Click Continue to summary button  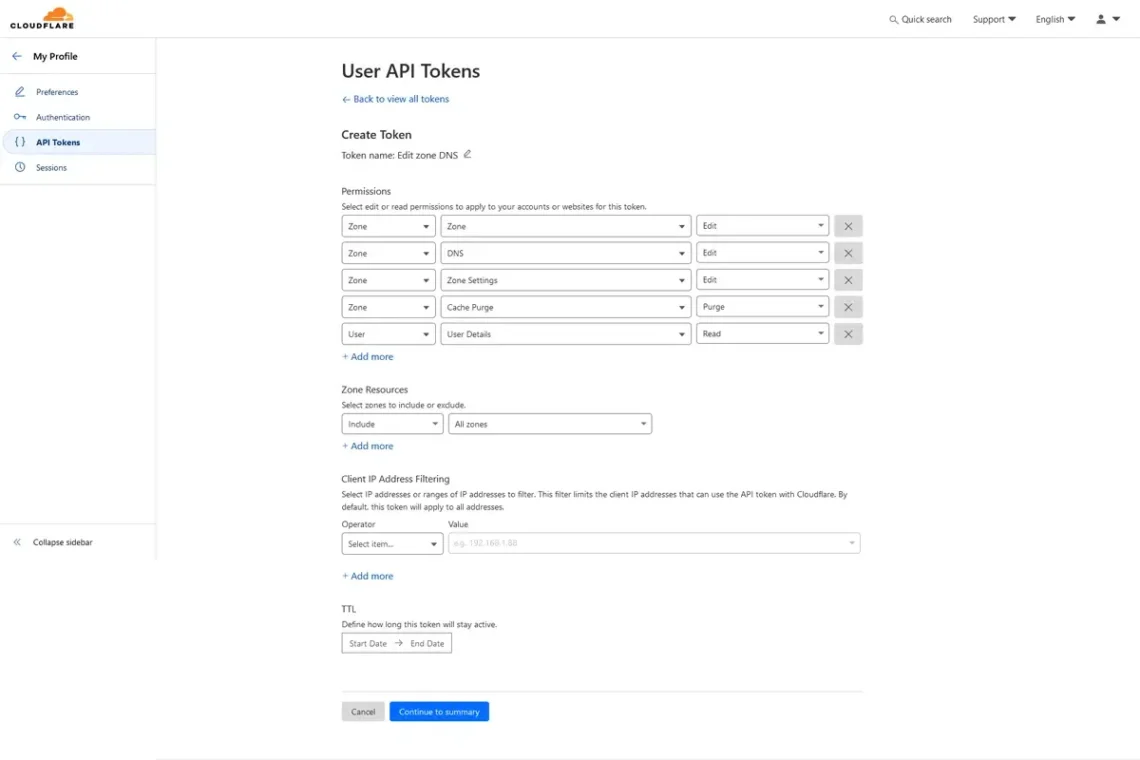(439, 712)
